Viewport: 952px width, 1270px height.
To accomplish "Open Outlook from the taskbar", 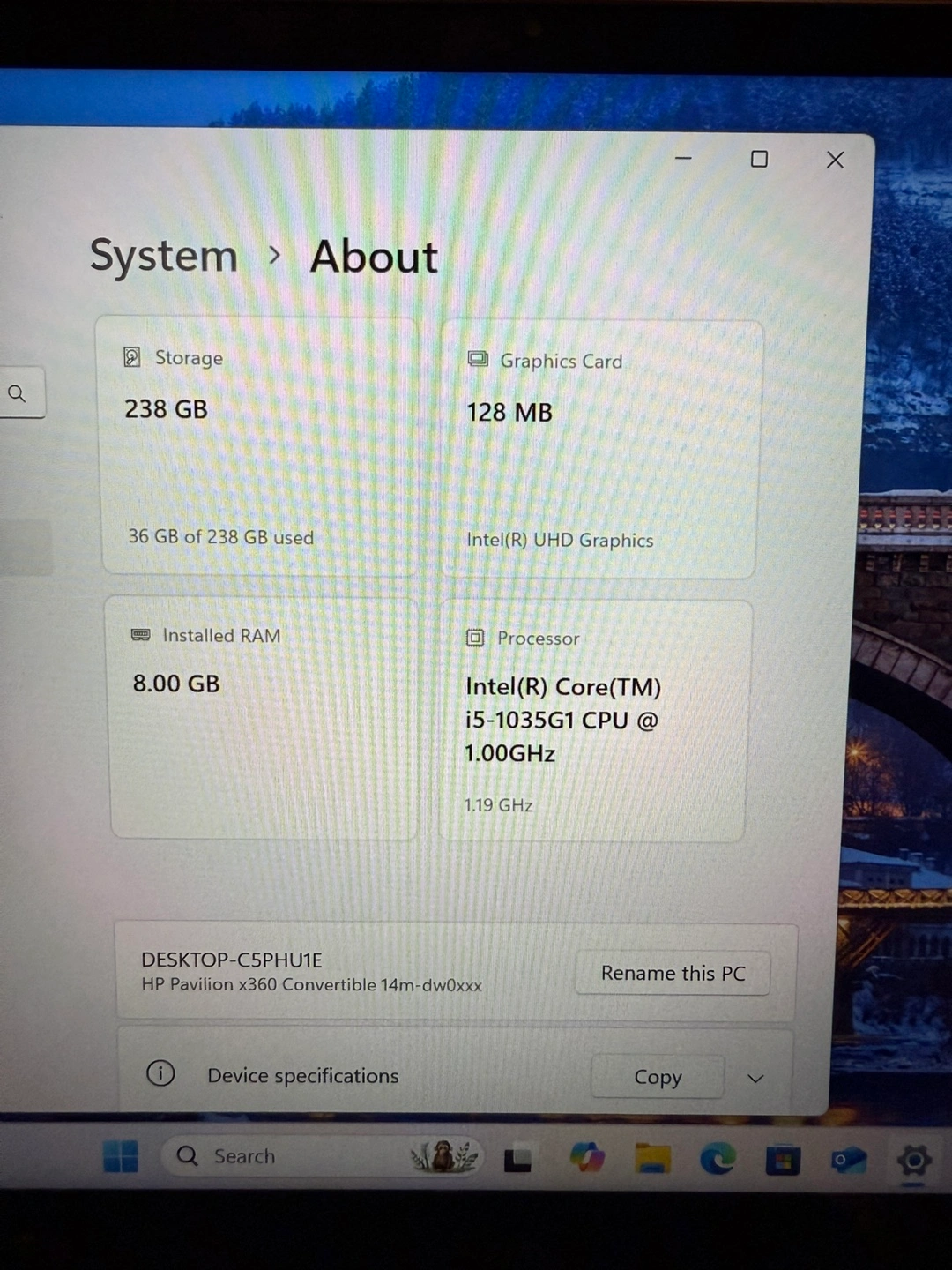I will [848, 1160].
